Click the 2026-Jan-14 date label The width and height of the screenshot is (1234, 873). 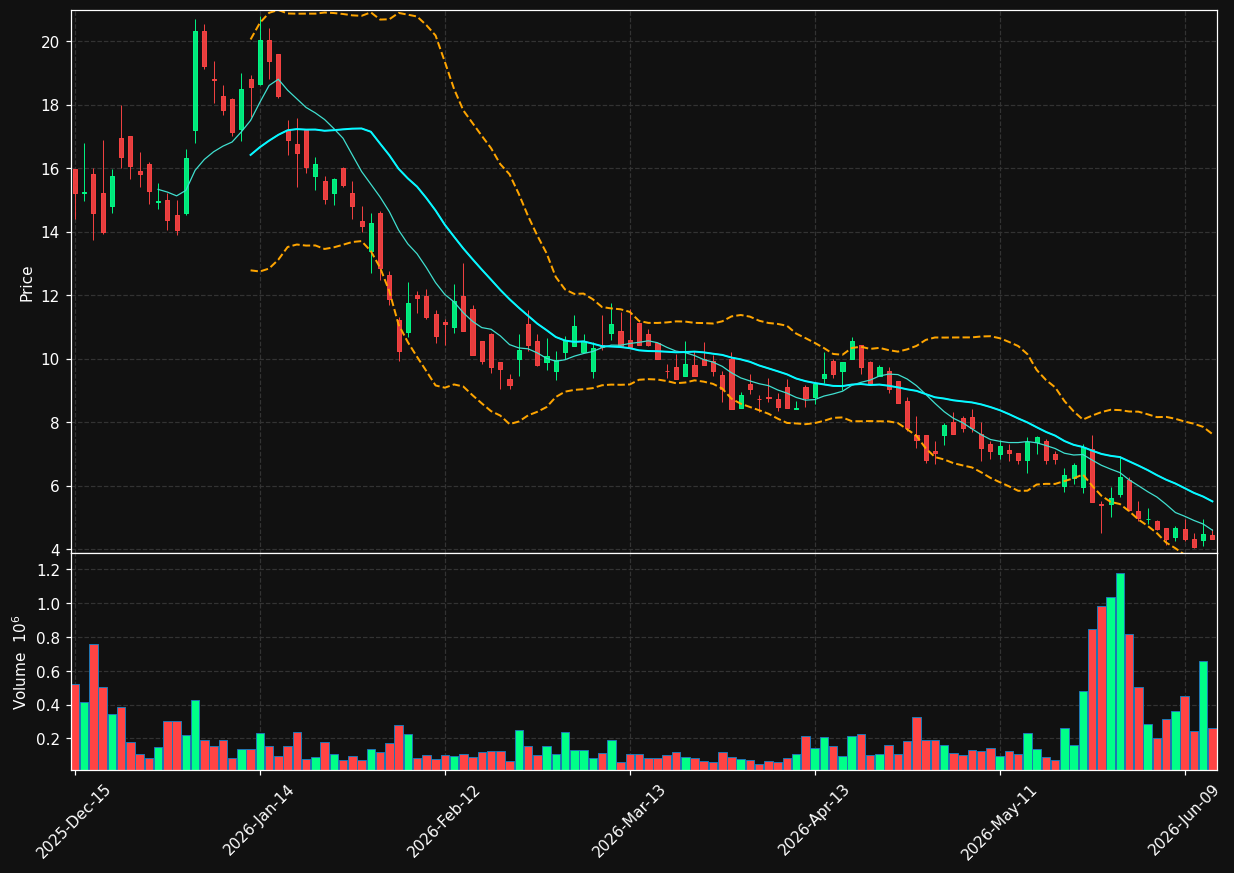(x=259, y=822)
